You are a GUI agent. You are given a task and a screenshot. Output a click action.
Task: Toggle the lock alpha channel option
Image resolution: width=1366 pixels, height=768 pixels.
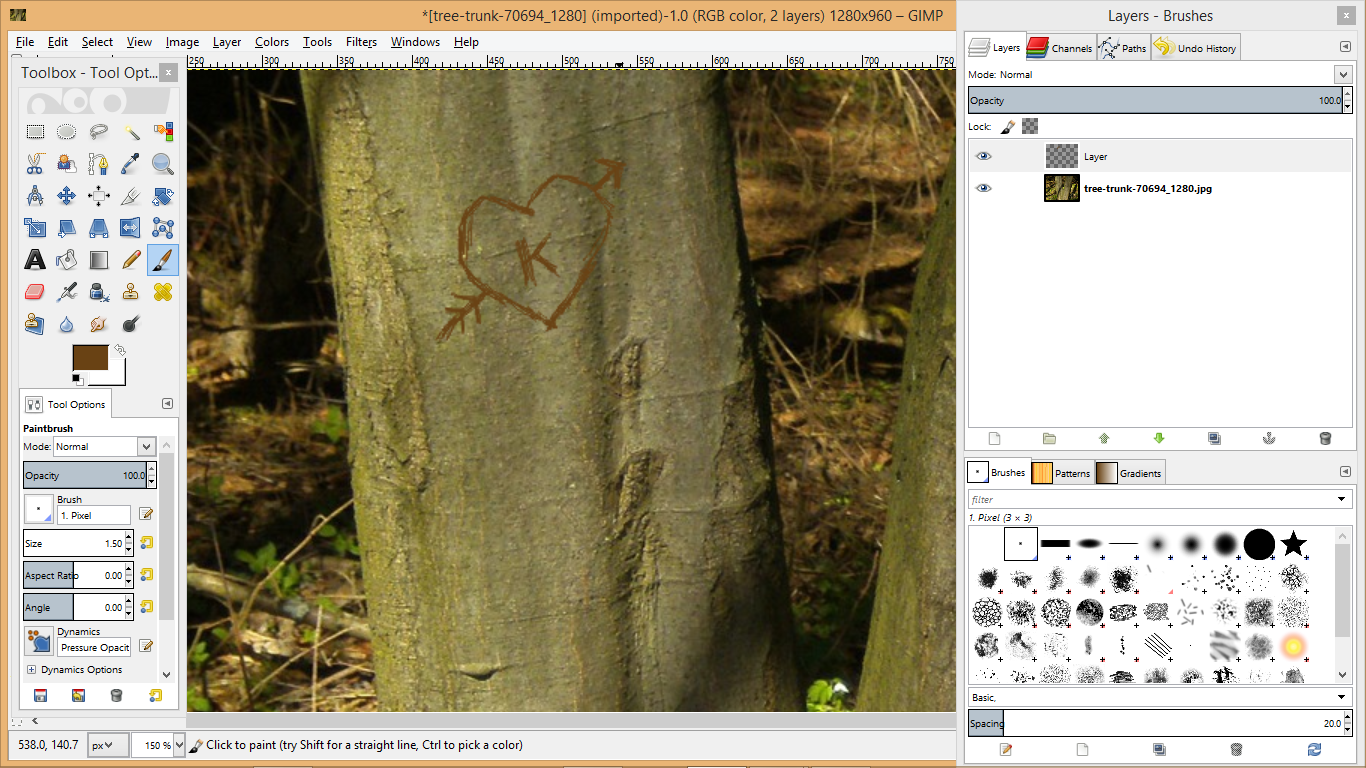1030,127
